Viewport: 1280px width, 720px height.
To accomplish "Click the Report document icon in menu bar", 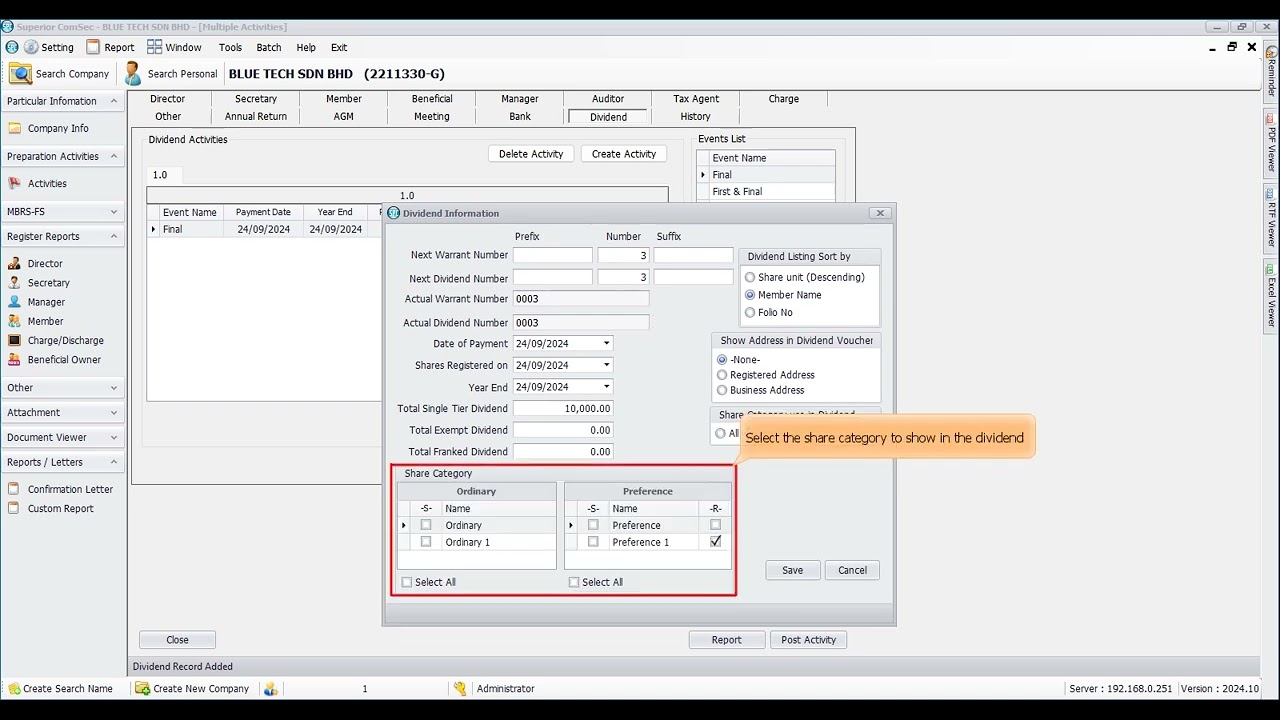I will pyautogui.click(x=93, y=47).
